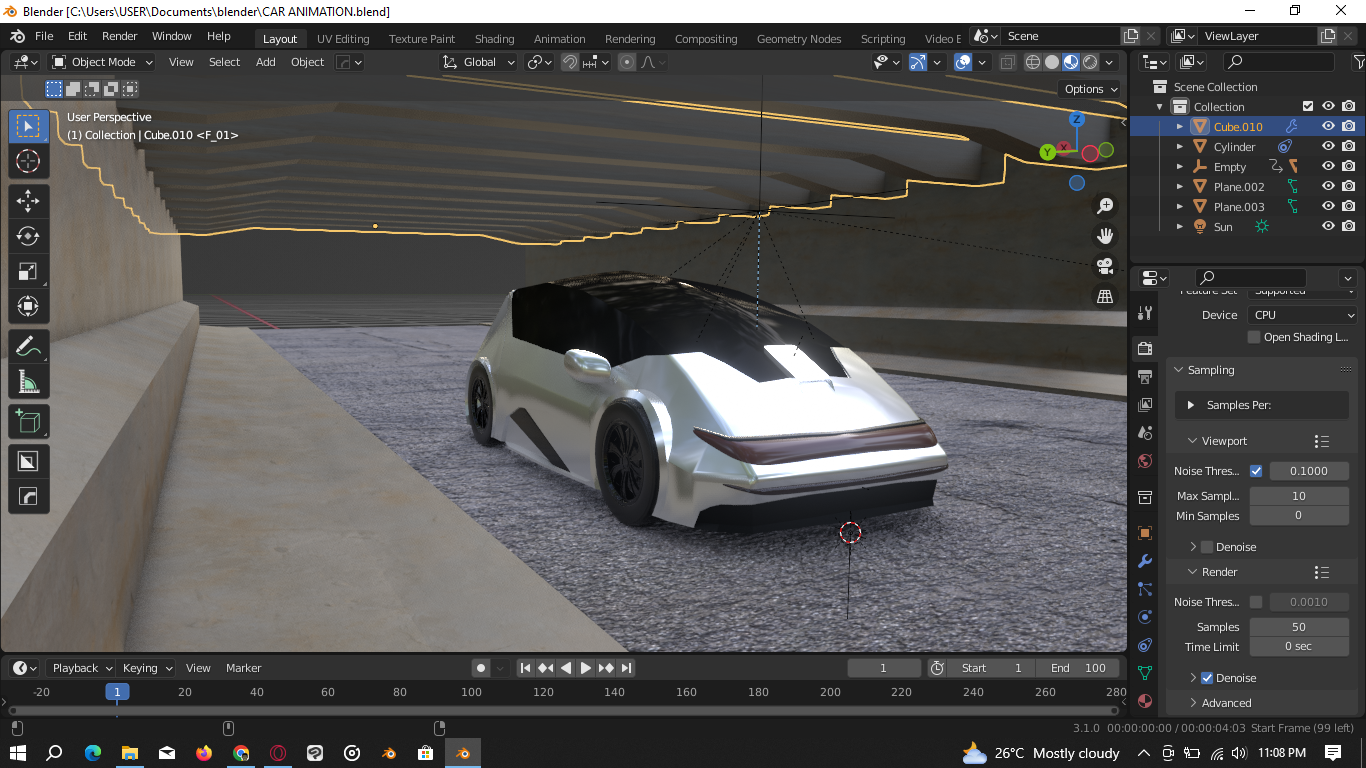Play the animation forward

coord(586,668)
